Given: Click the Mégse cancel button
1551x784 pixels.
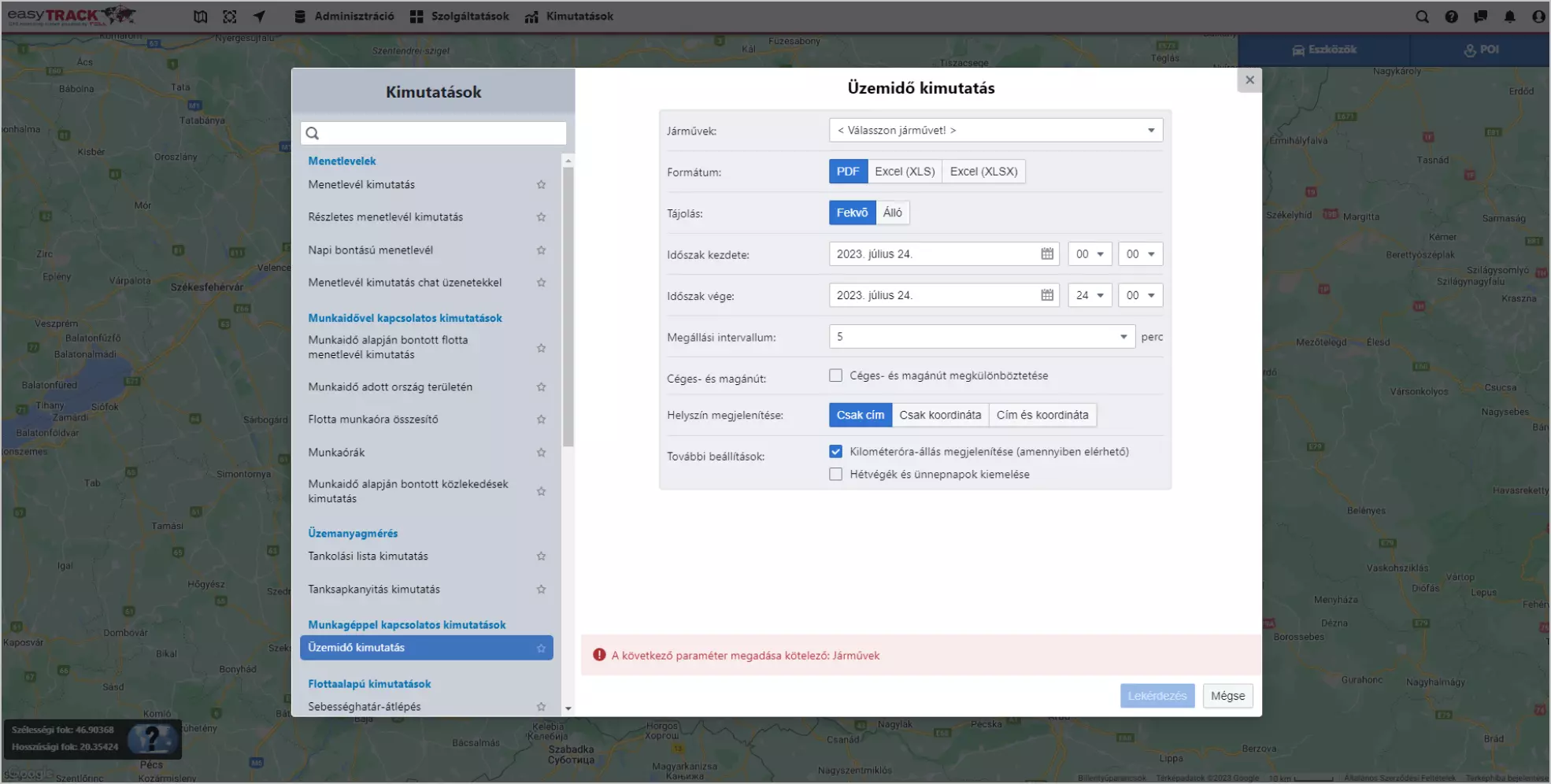Looking at the screenshot, I should tap(1227, 696).
